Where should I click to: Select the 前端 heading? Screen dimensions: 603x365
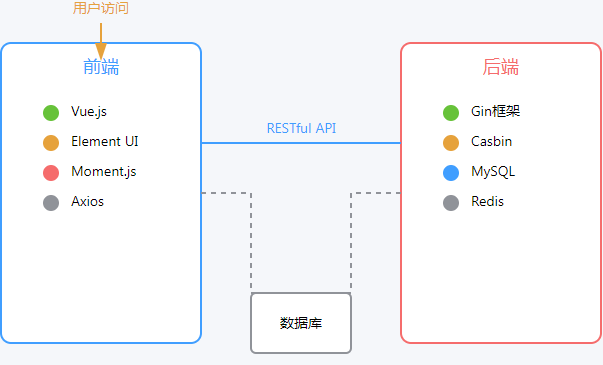[101, 67]
